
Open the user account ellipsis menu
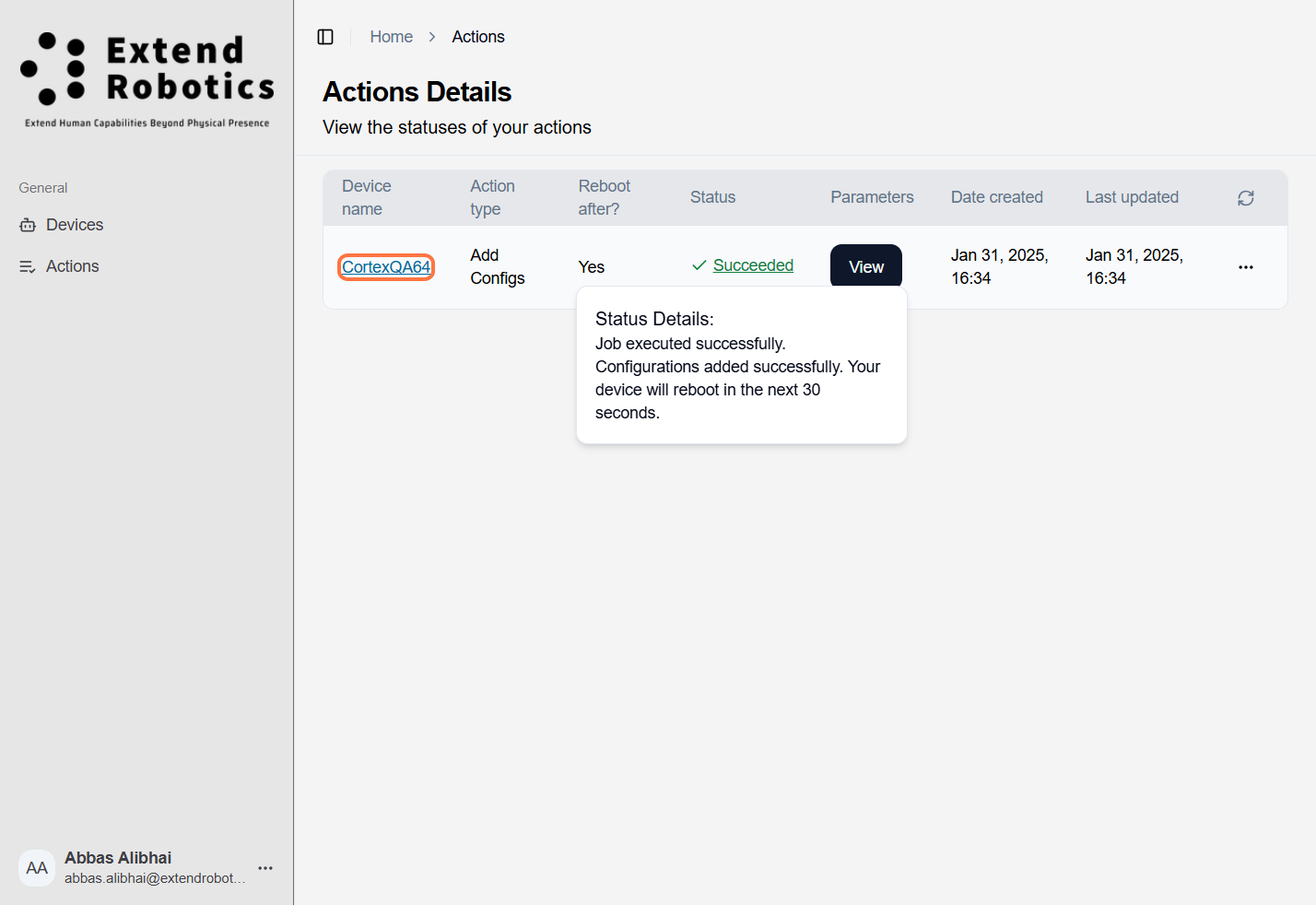(x=265, y=868)
